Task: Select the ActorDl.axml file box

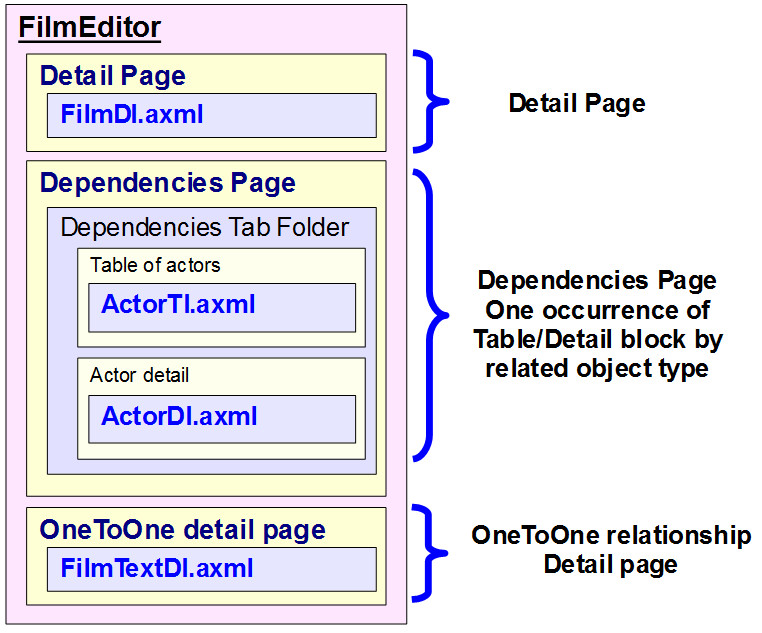Action: tap(222, 418)
